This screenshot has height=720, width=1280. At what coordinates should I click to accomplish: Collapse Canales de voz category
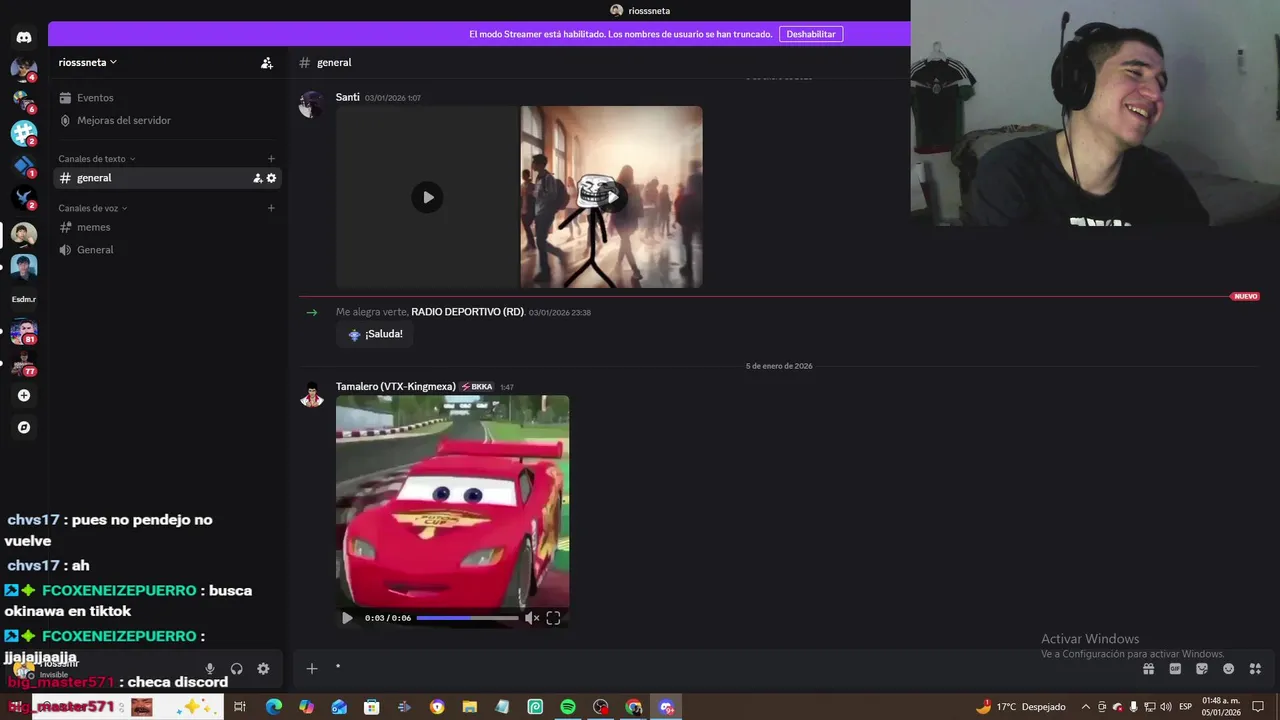pos(93,208)
